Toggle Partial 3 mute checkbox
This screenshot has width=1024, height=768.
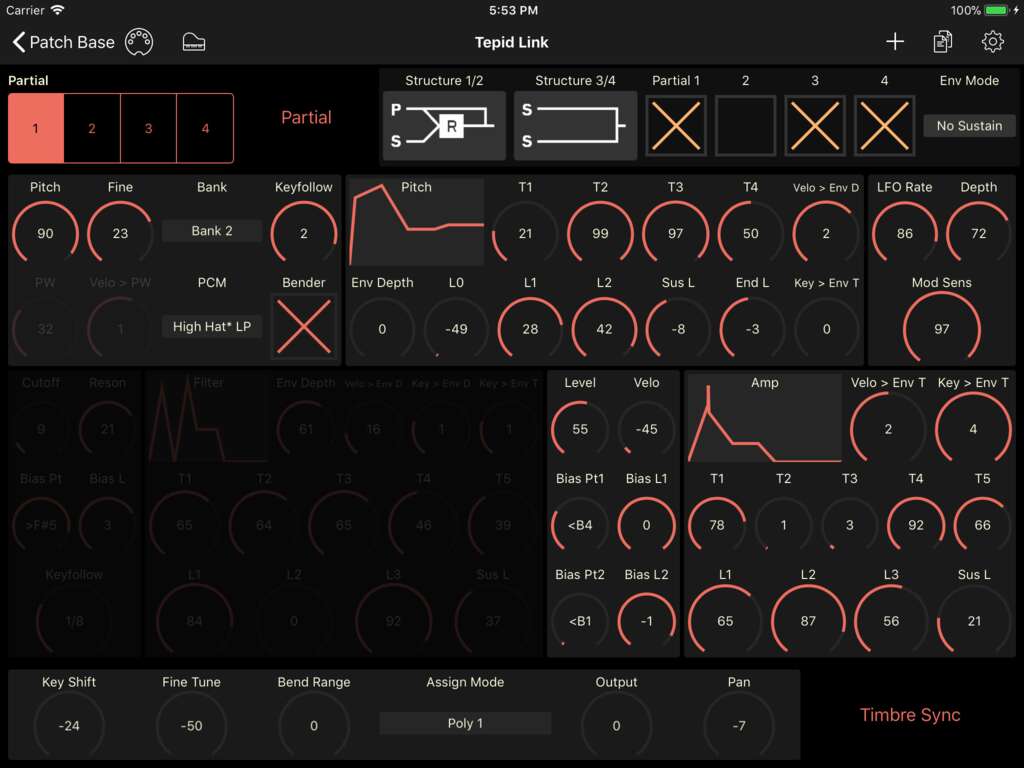tap(814, 125)
